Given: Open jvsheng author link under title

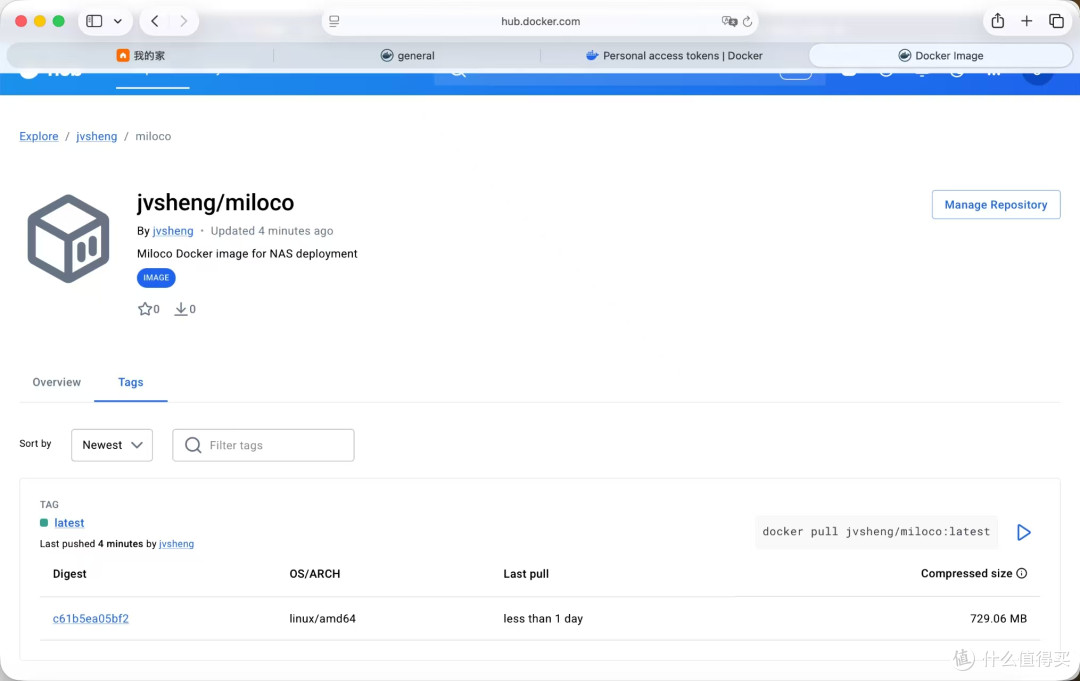Looking at the screenshot, I should (x=173, y=231).
